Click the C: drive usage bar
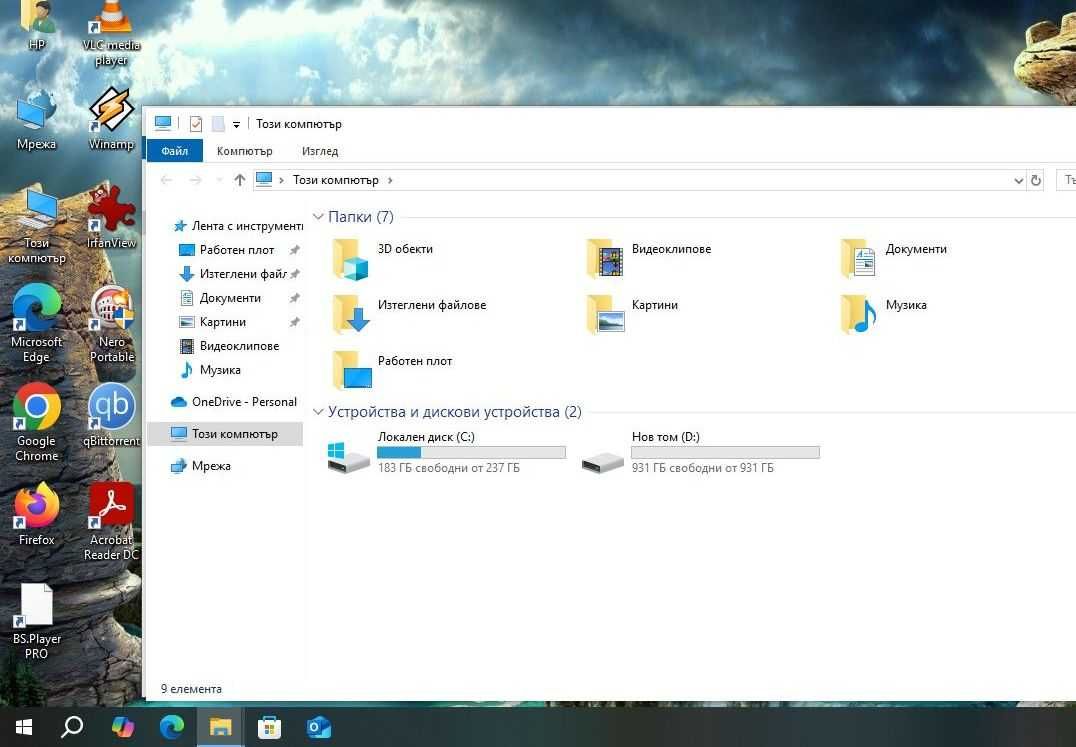 [x=471, y=452]
